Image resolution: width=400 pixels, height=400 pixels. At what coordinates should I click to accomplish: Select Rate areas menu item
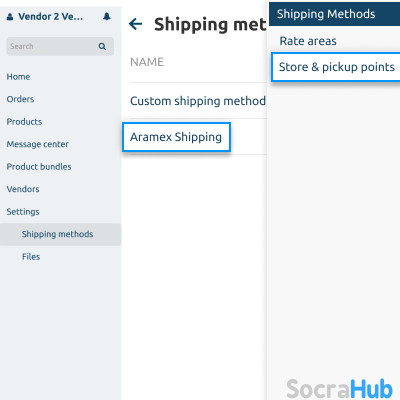pos(308,41)
